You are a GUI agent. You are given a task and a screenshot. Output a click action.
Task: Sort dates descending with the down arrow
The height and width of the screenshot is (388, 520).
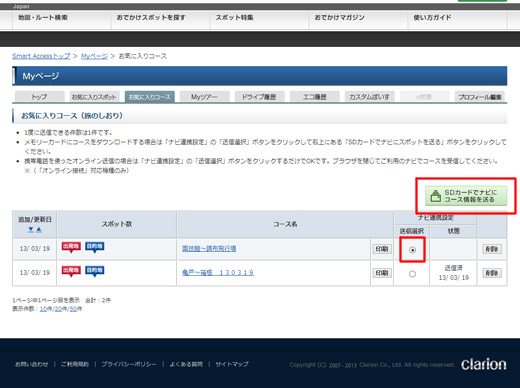click(31, 229)
